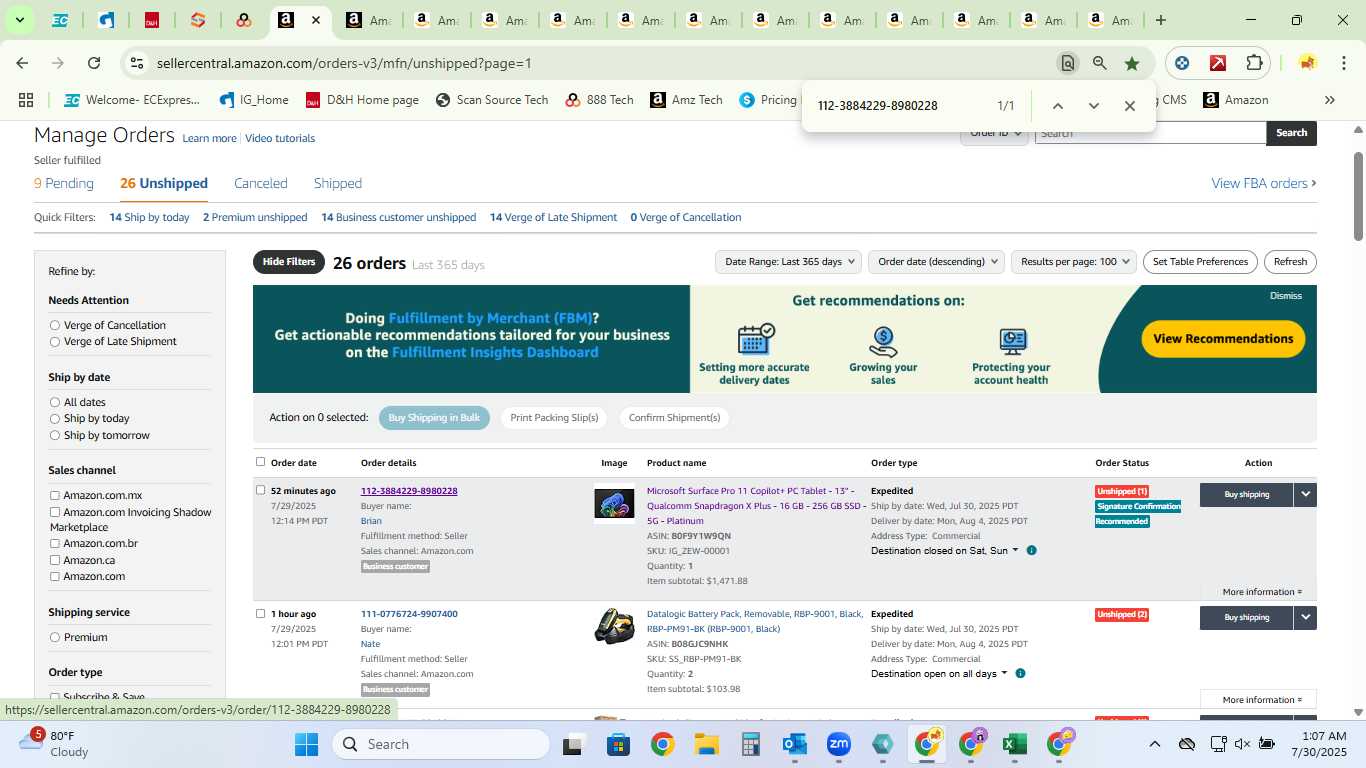This screenshot has width=1366, height=768.
Task: Show hidden system tray icons
Action: click(1155, 744)
